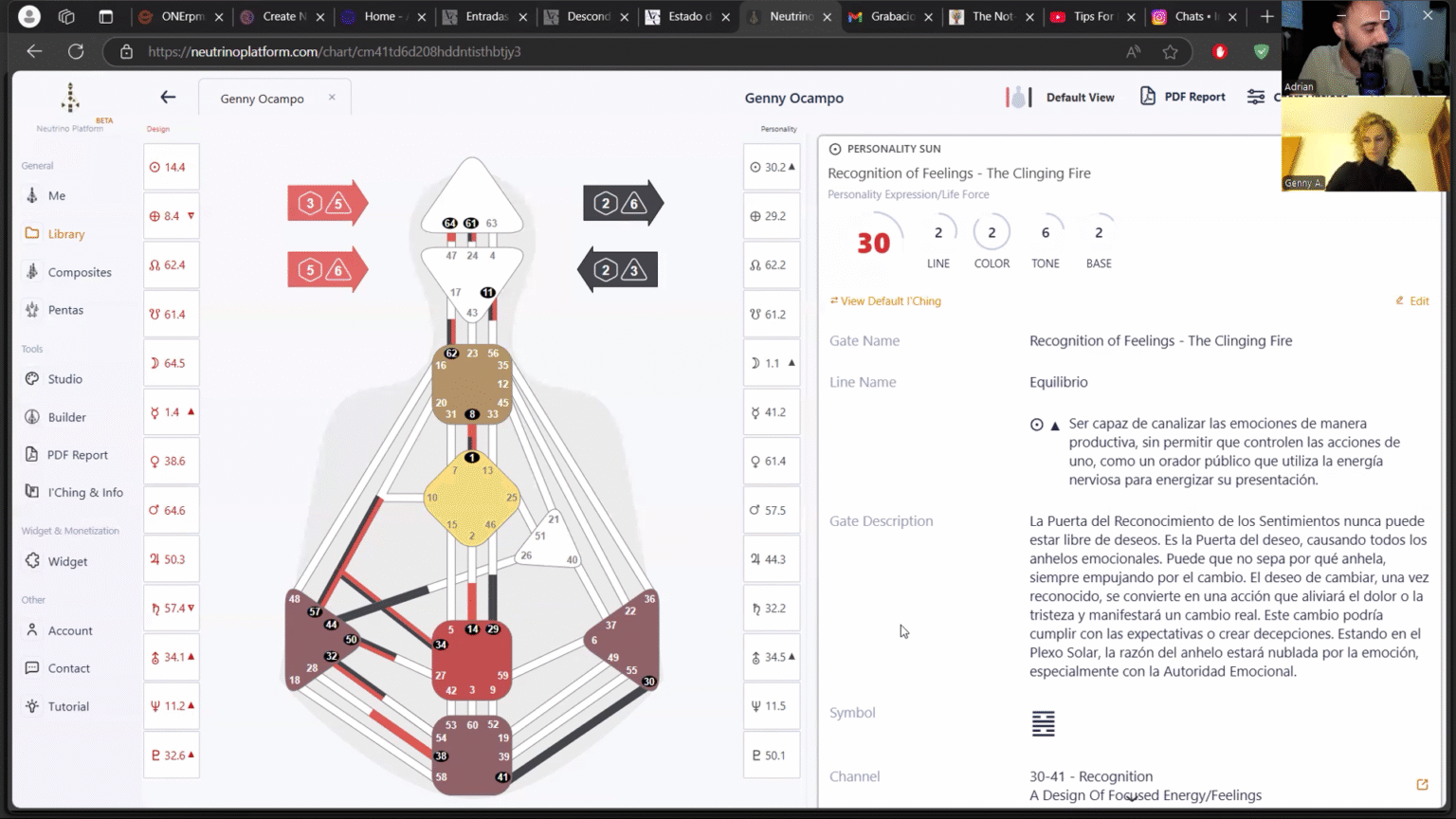The height and width of the screenshot is (819, 1456).
Task: Open the chart settings sliders icon
Action: click(x=1256, y=97)
